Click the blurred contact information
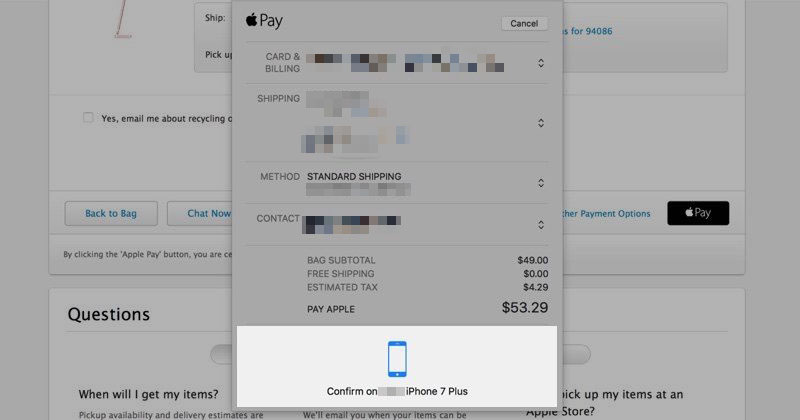The image size is (800, 420). (x=351, y=225)
